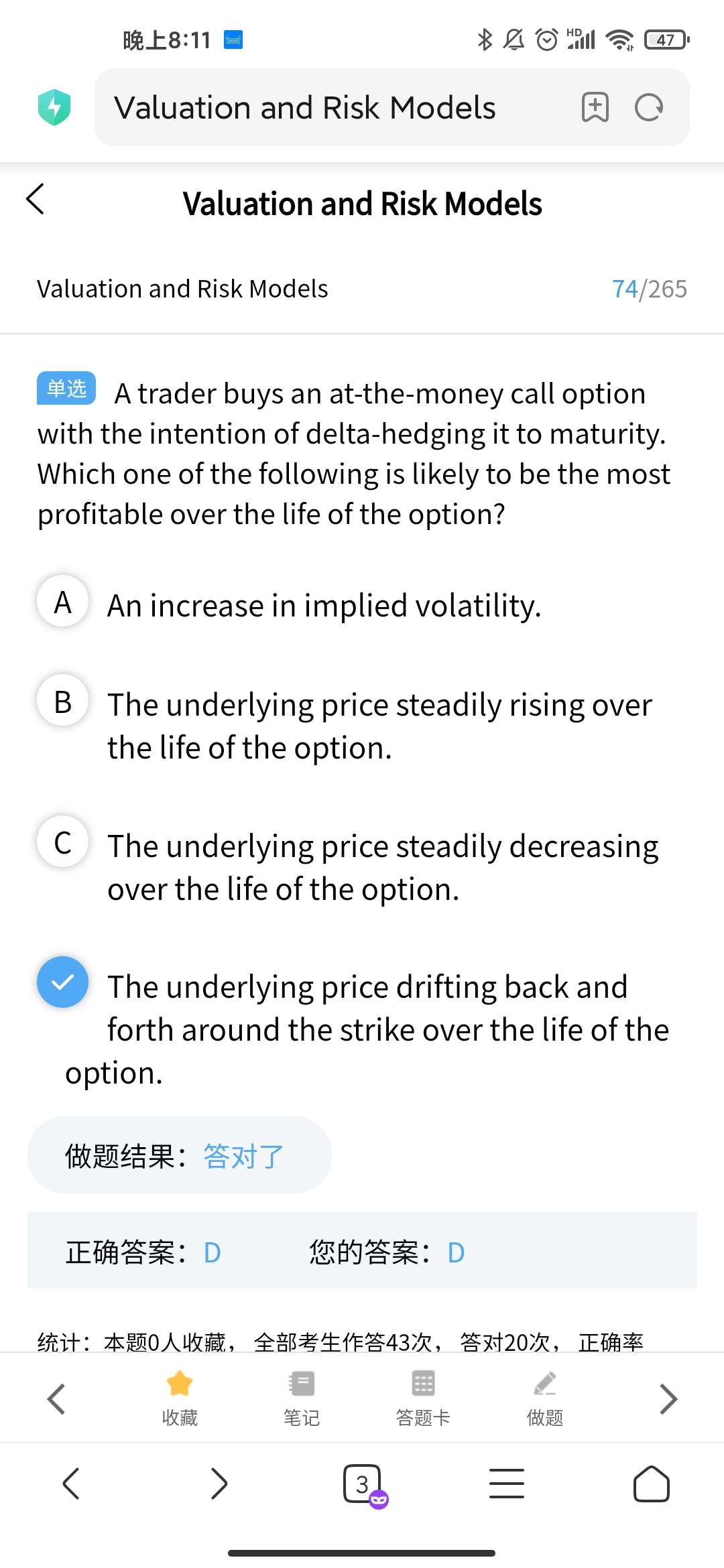Select option A implied volatility
Image resolution: width=724 pixels, height=1568 pixels.
tap(63, 601)
